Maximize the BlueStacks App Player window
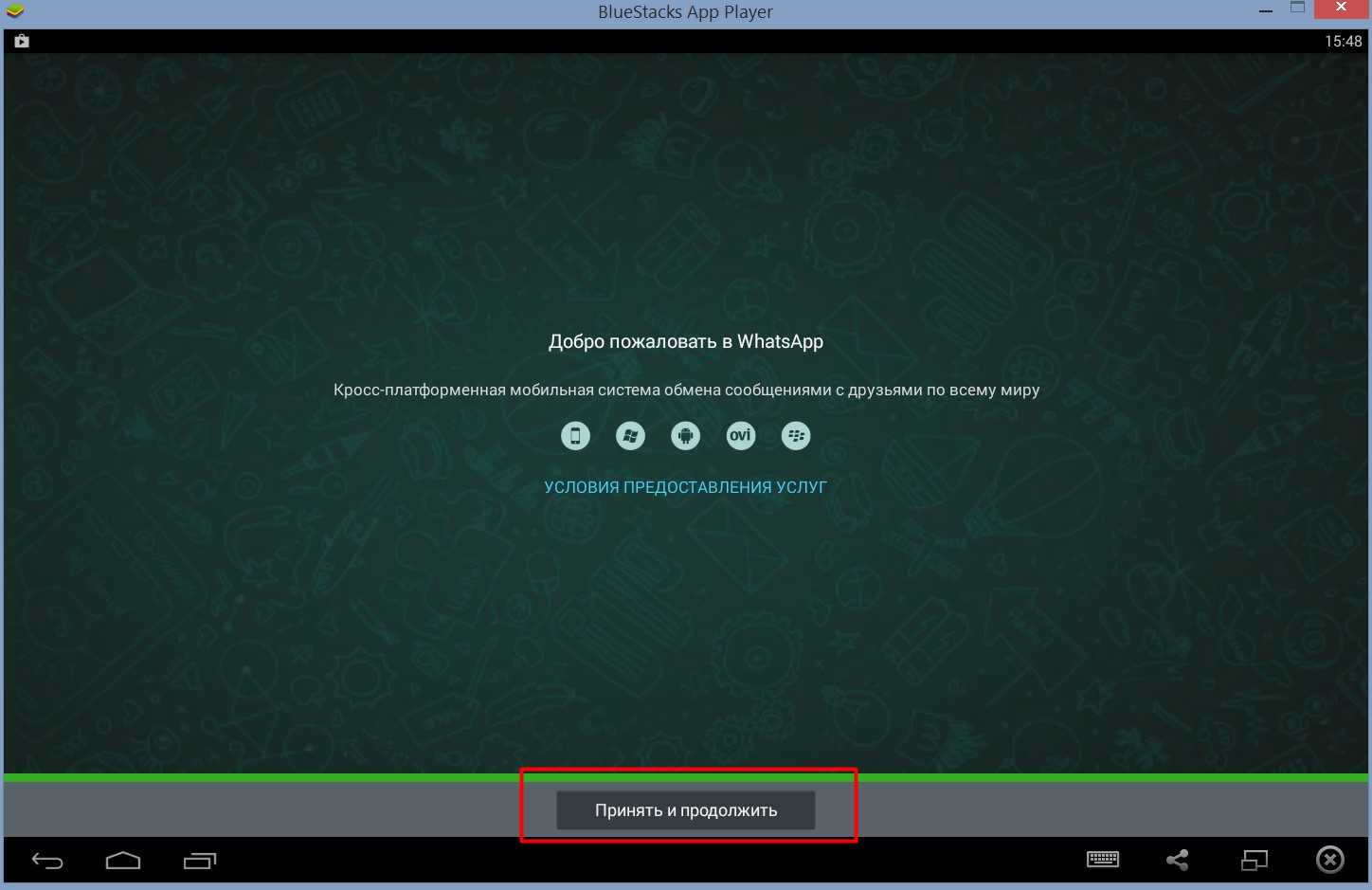The width and height of the screenshot is (1372, 890). coord(1298,8)
